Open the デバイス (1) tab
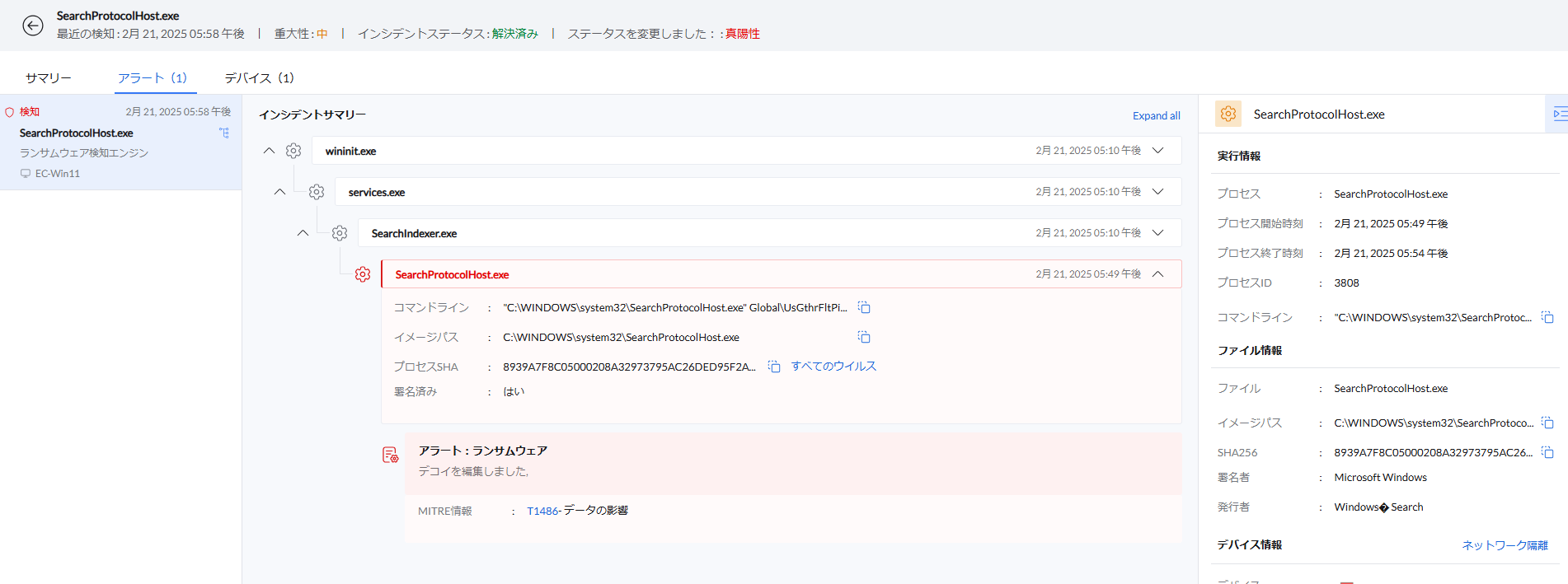 [259, 77]
